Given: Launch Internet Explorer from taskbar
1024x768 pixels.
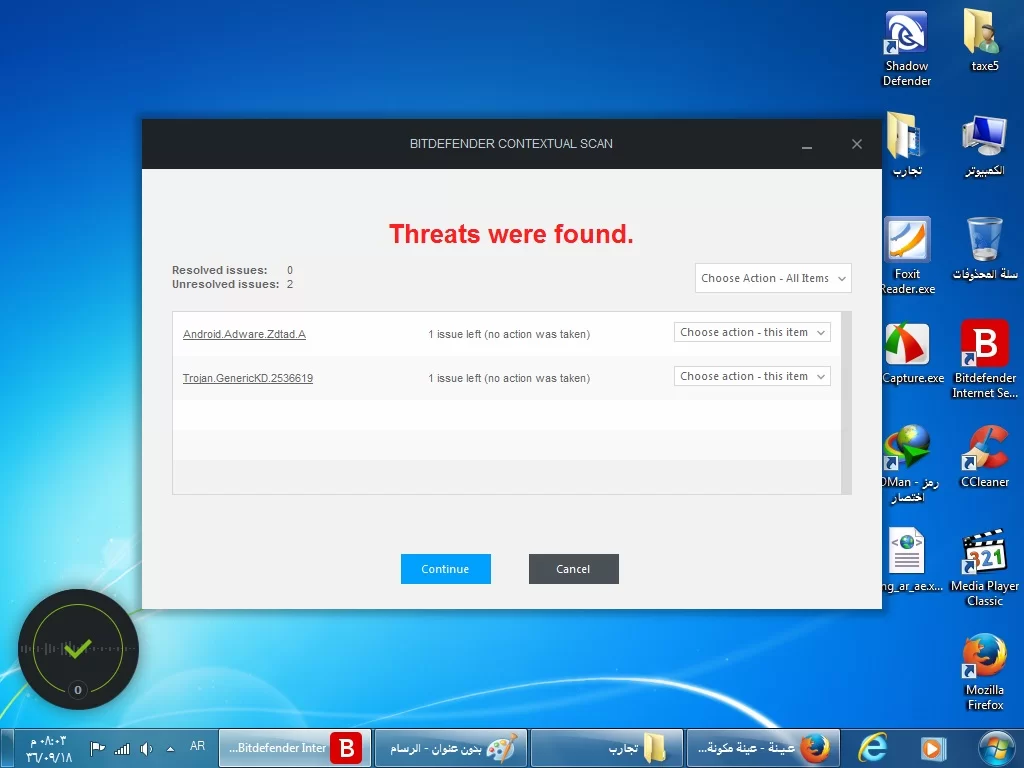Looking at the screenshot, I should point(872,748).
